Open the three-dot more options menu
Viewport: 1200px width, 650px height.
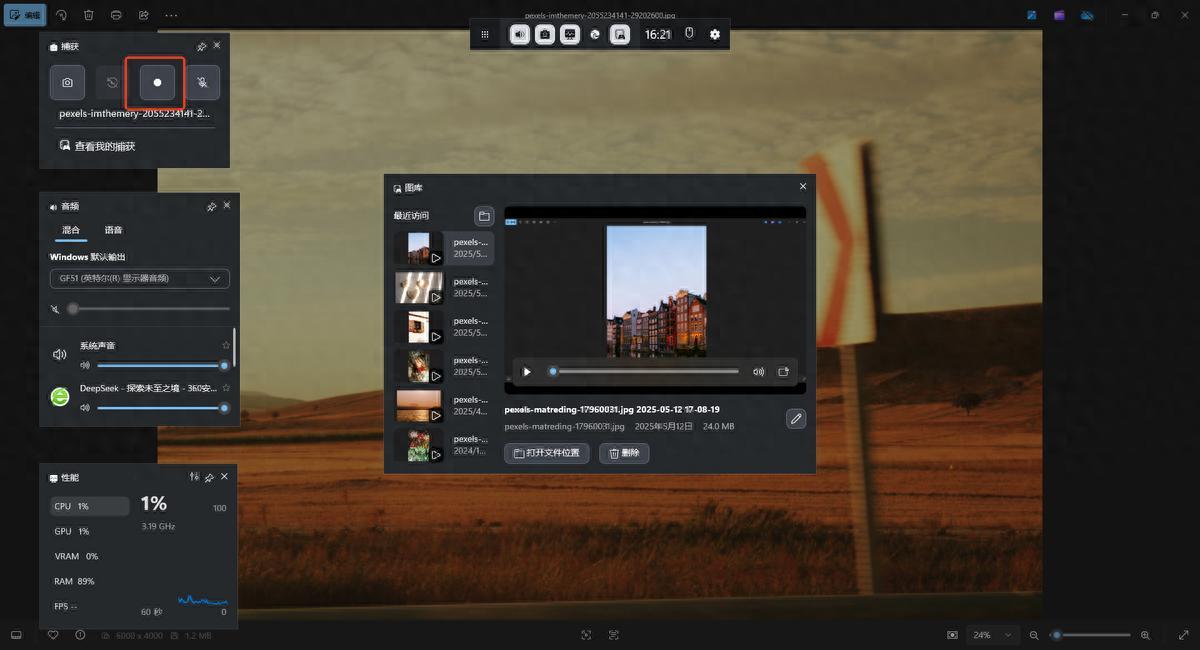pyautogui.click(x=171, y=15)
